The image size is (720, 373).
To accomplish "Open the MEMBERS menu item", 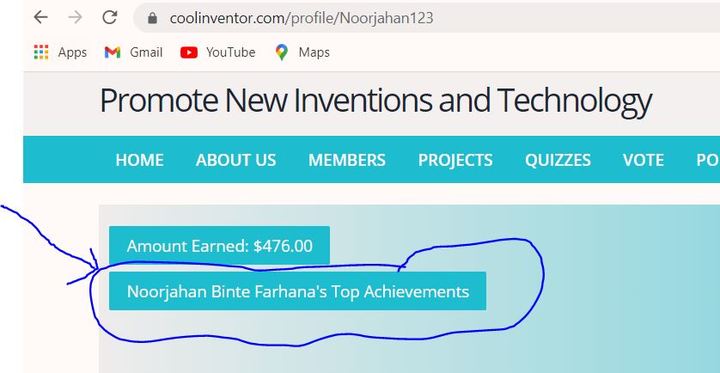I will [347, 160].
